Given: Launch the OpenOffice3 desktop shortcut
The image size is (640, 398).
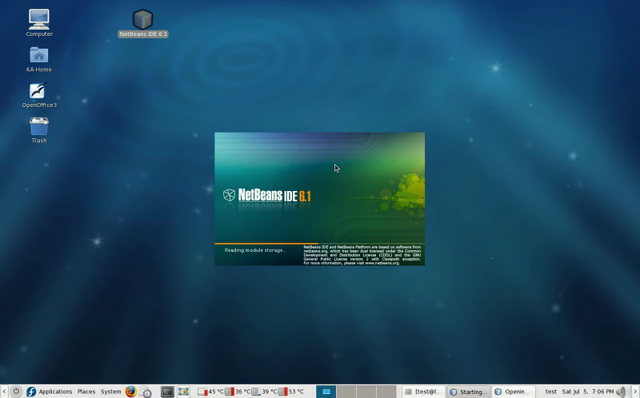Looking at the screenshot, I should point(39,95).
